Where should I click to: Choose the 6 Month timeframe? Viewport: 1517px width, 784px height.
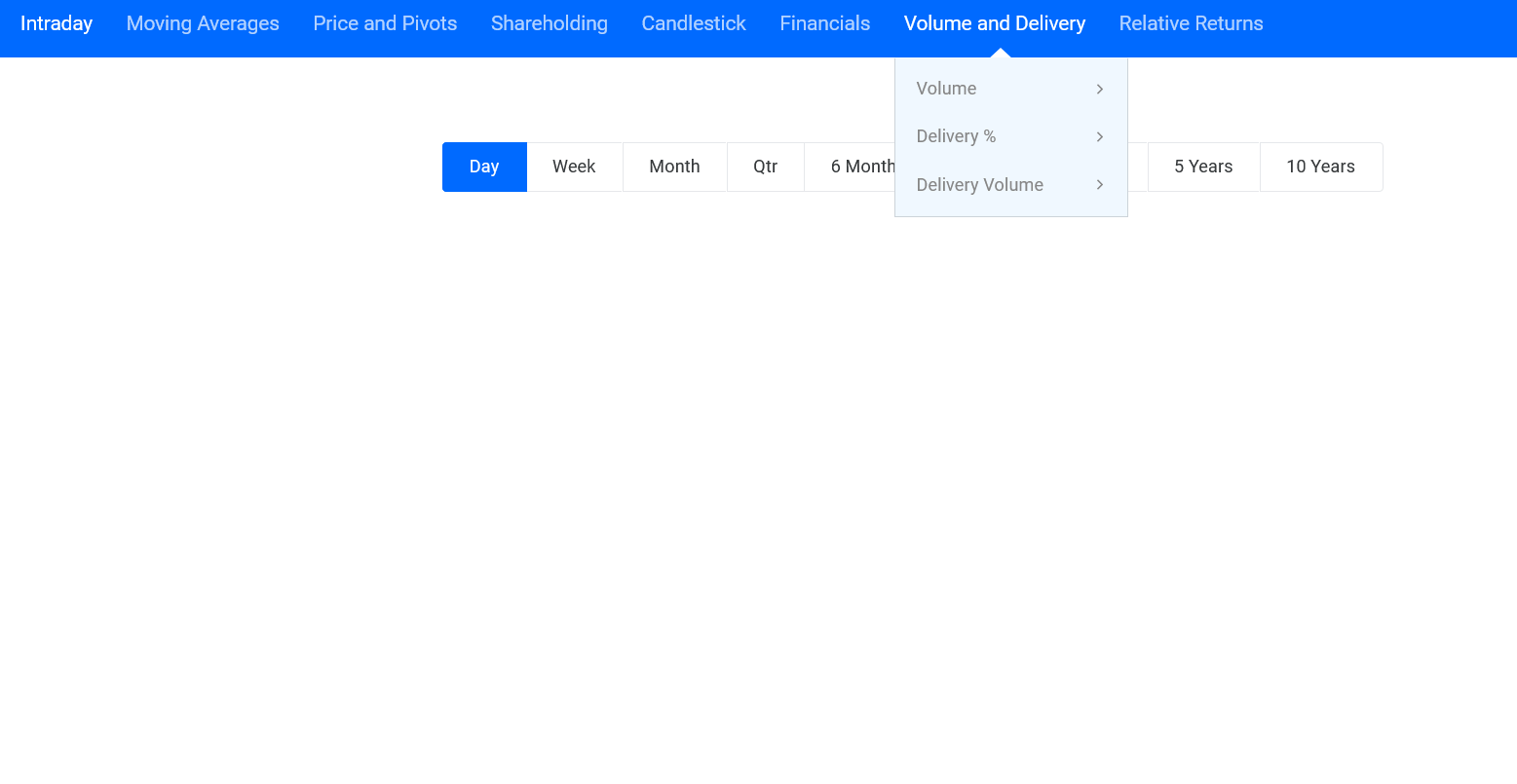click(851, 167)
